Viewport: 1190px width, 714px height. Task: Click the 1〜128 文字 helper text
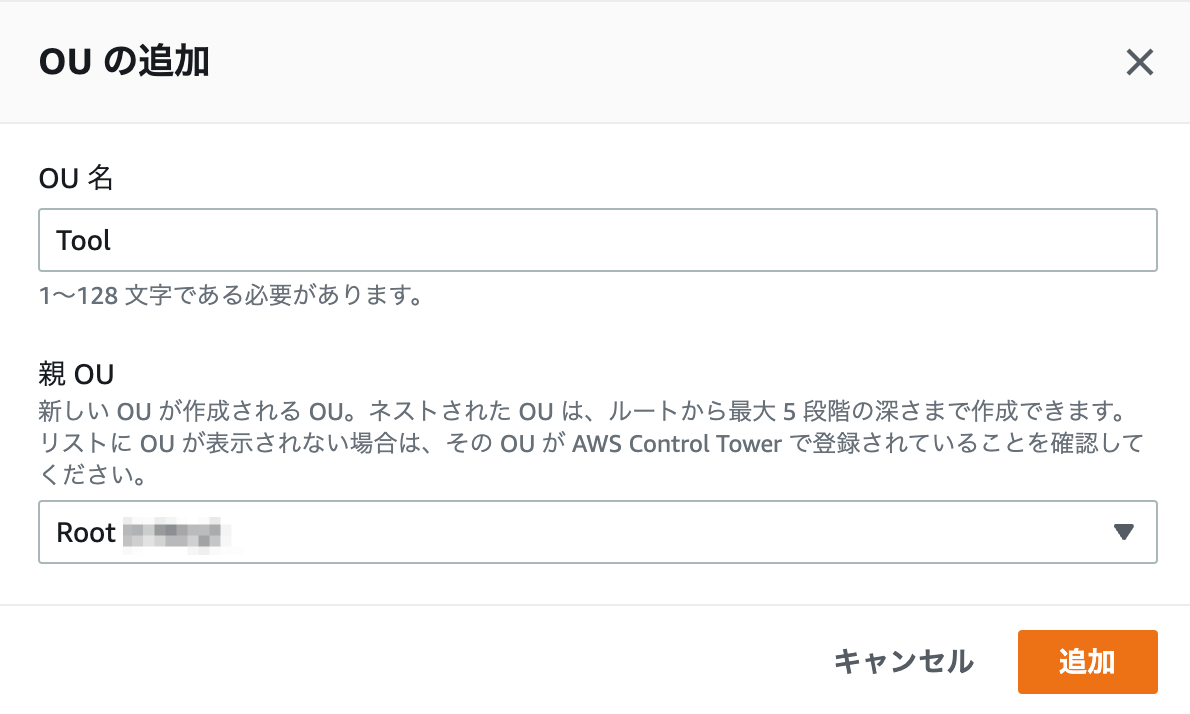pos(231,295)
